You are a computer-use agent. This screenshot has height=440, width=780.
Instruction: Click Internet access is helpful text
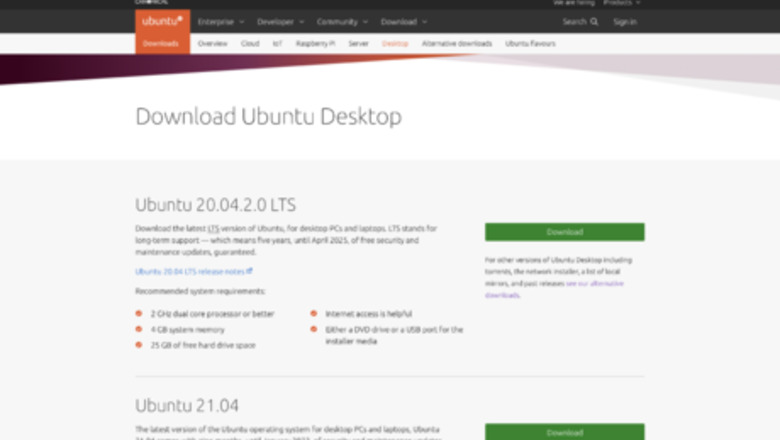click(369, 314)
